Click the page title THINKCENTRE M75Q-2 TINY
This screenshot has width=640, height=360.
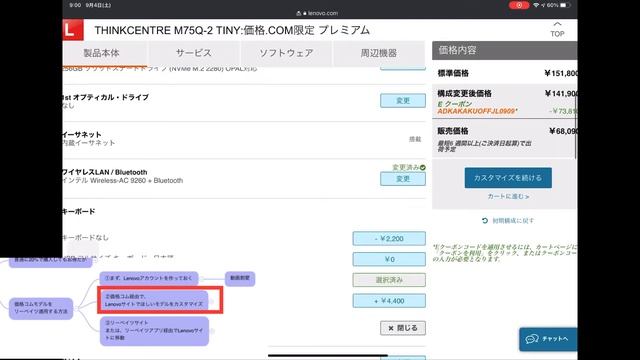(x=232, y=30)
